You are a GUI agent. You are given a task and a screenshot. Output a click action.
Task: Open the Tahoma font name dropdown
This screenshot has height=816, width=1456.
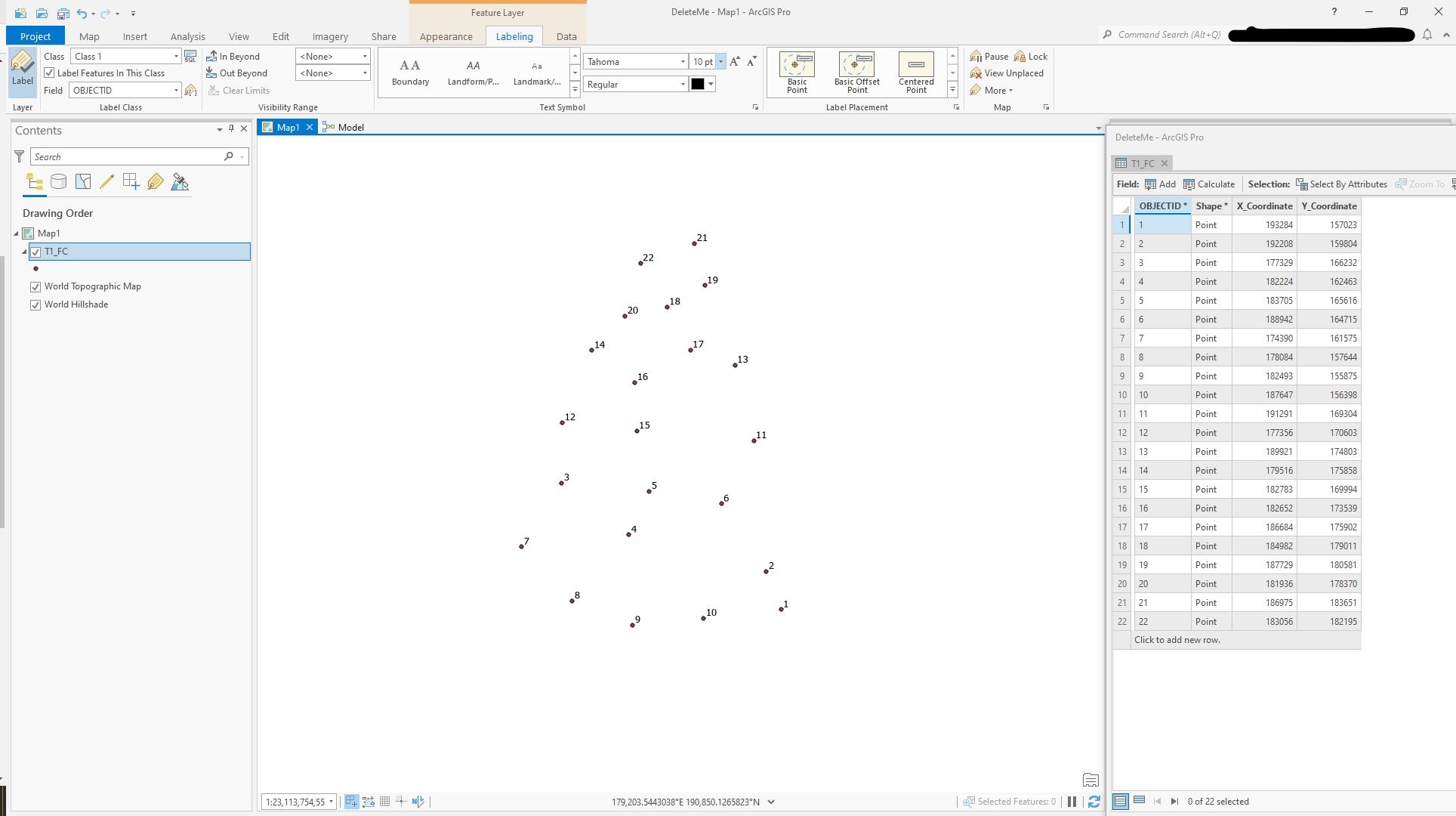click(x=683, y=62)
